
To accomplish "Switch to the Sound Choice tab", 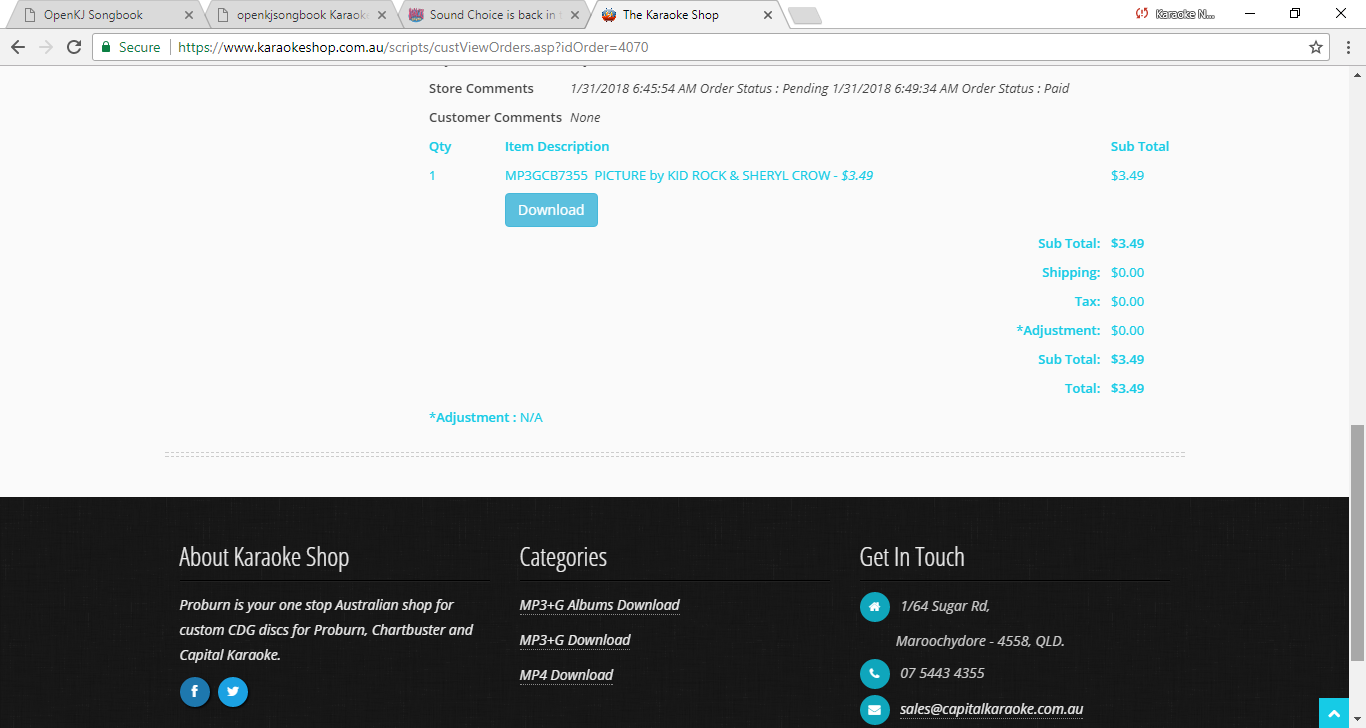I will (492, 15).
